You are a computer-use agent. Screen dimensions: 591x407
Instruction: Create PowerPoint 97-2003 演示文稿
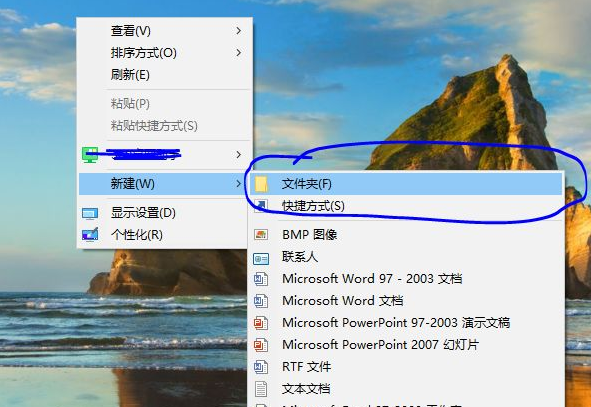[406, 323]
